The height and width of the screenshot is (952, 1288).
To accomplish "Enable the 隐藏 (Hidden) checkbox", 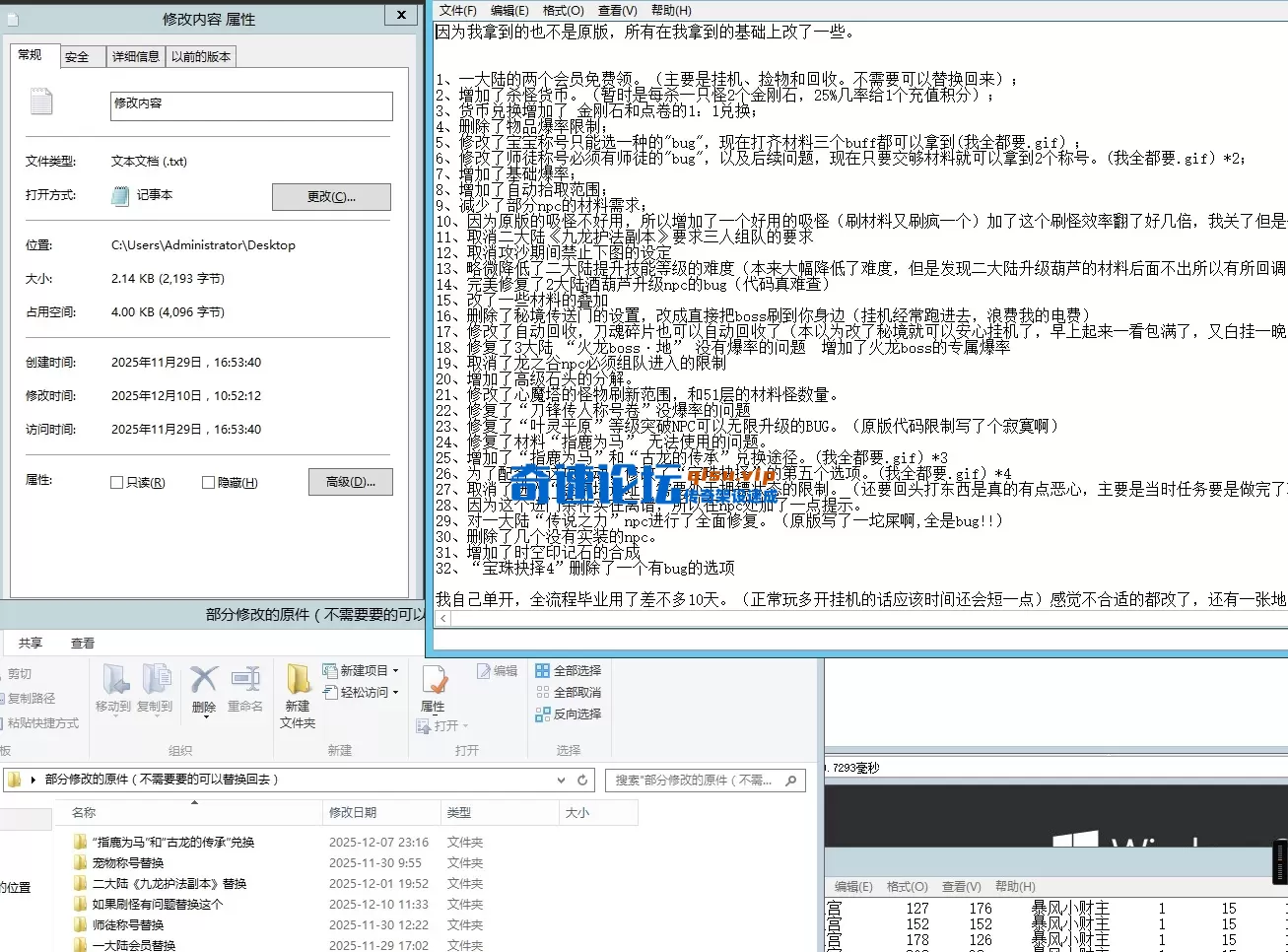I will click(206, 481).
